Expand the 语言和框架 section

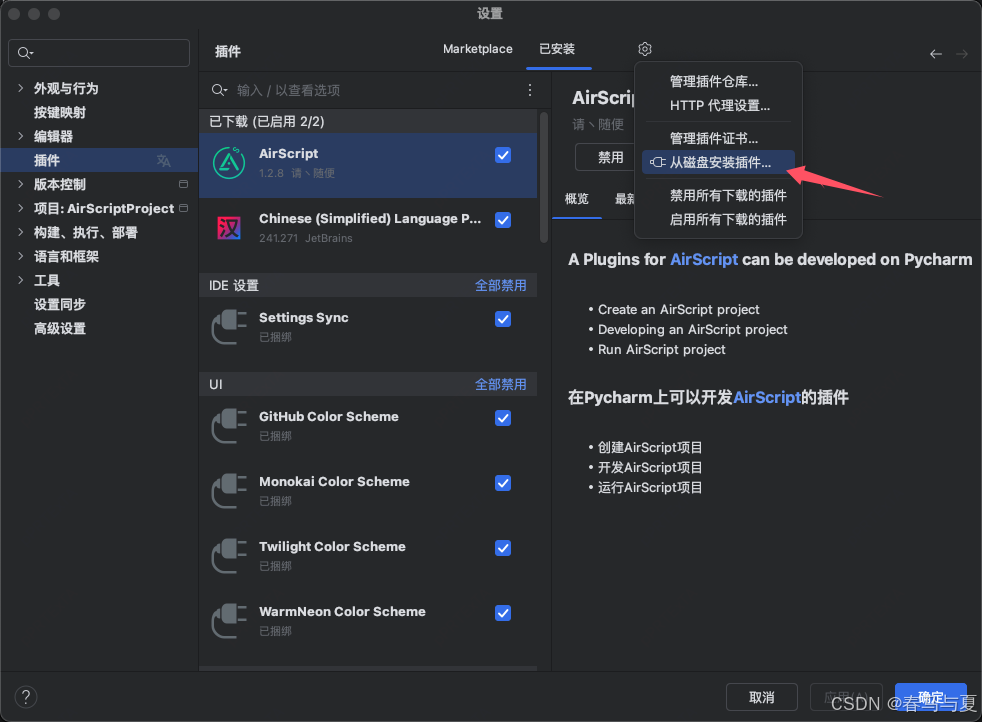[x=21, y=256]
